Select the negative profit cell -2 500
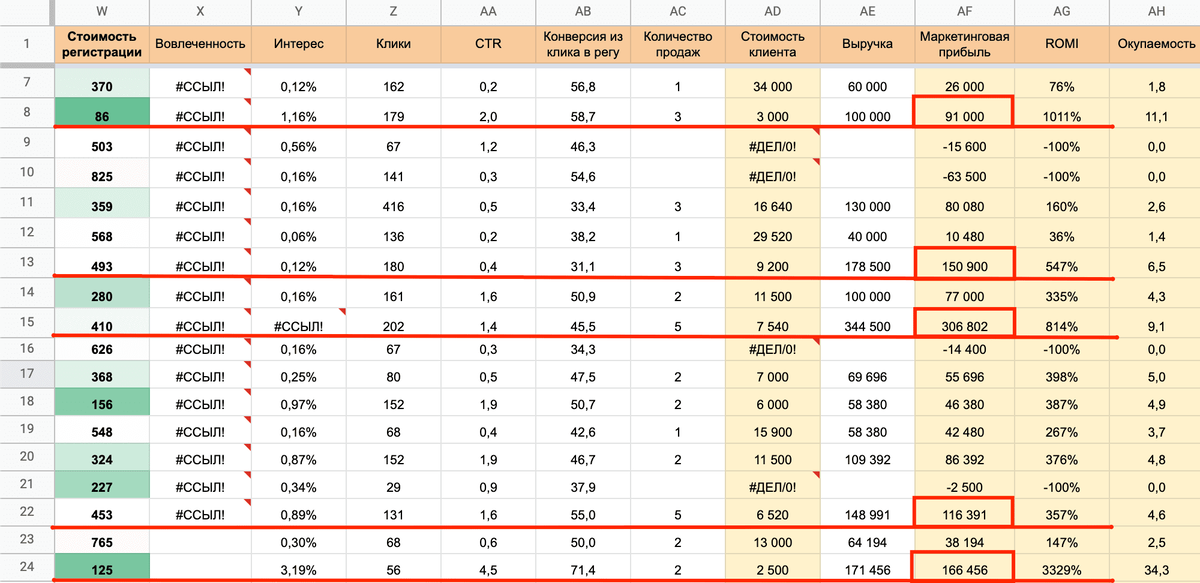The image size is (1200, 583). coord(964,486)
